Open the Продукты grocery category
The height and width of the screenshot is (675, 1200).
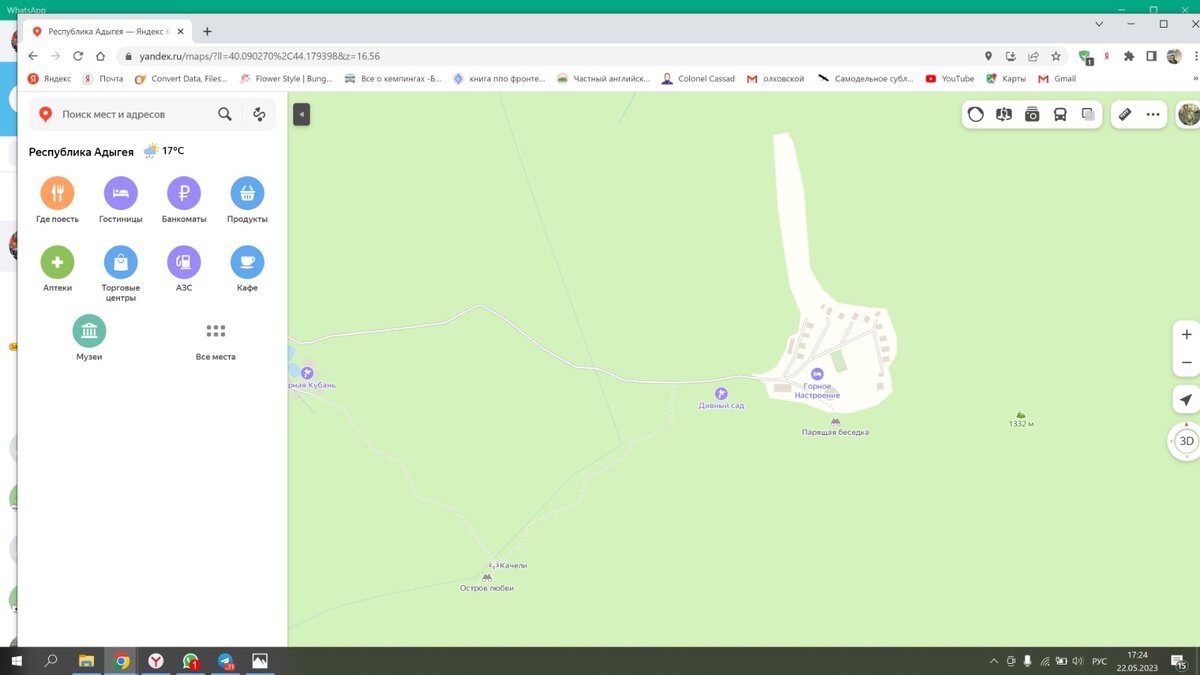247,200
